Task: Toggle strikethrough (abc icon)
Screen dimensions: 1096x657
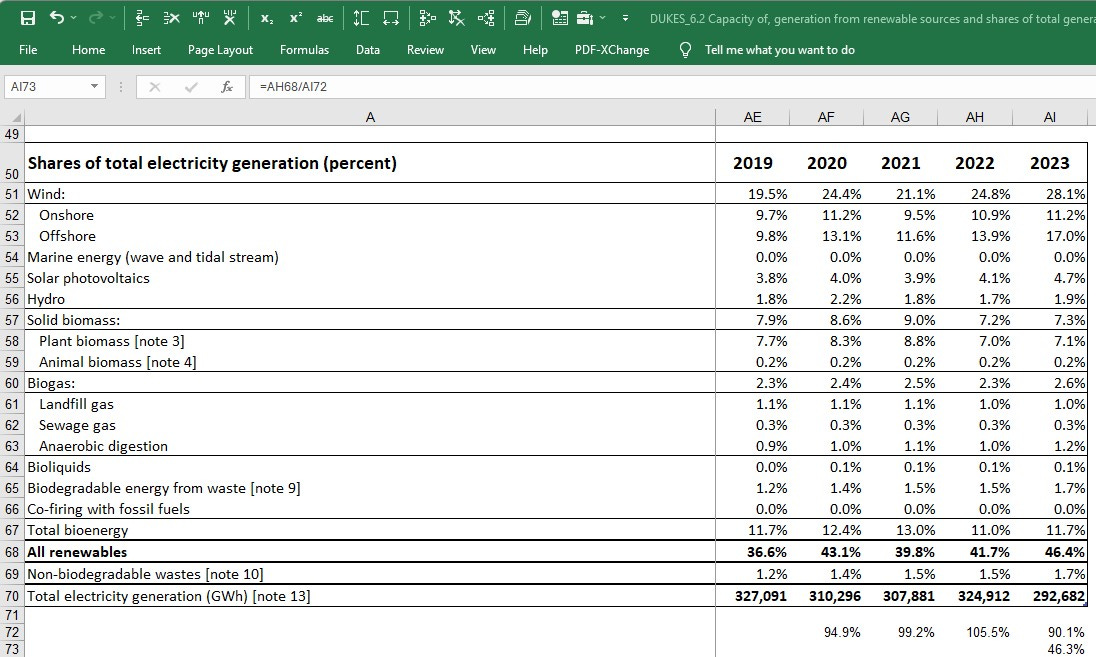Action: 325,18
